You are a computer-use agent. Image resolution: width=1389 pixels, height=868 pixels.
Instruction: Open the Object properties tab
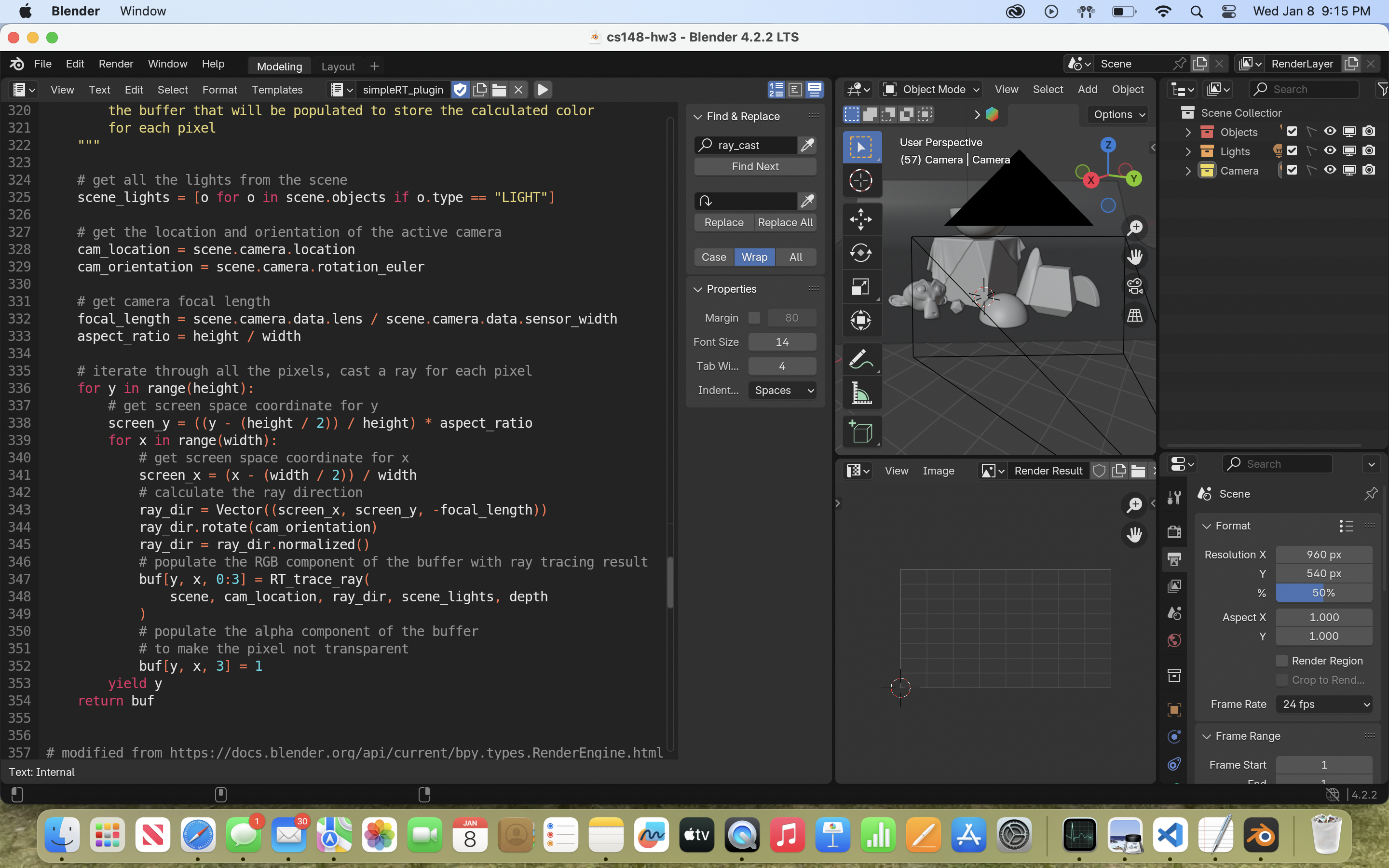[x=1174, y=709]
